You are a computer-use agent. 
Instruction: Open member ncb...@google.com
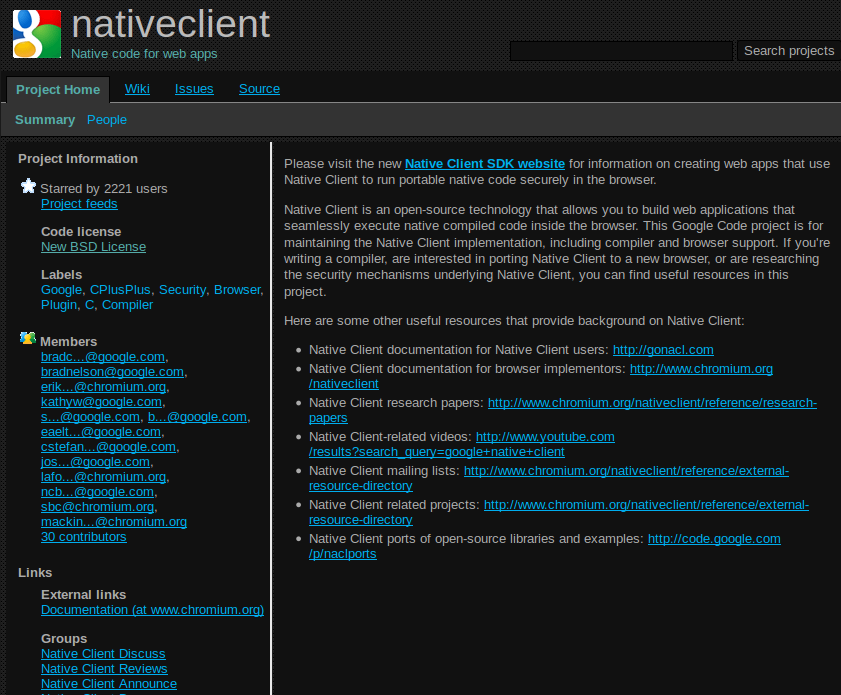[x=98, y=492]
